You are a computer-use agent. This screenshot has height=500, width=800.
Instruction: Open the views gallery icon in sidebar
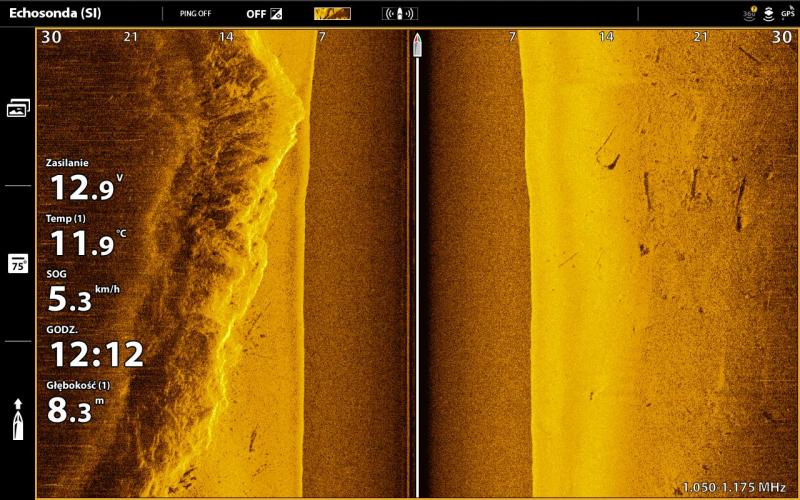17,108
